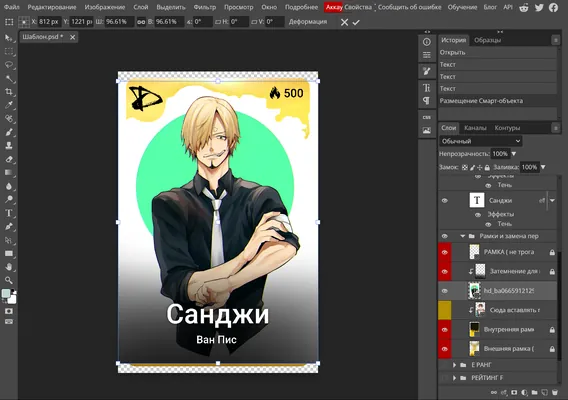This screenshot has height=400, width=568.
Task: Switch to the Каналы tab
Action: click(x=475, y=128)
